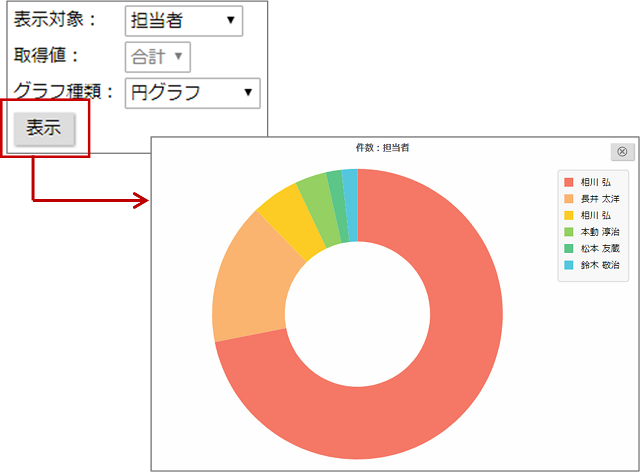Open the グラフ種類 dropdown showing 円グラフ
The width and height of the screenshot is (640, 472).
[192, 93]
